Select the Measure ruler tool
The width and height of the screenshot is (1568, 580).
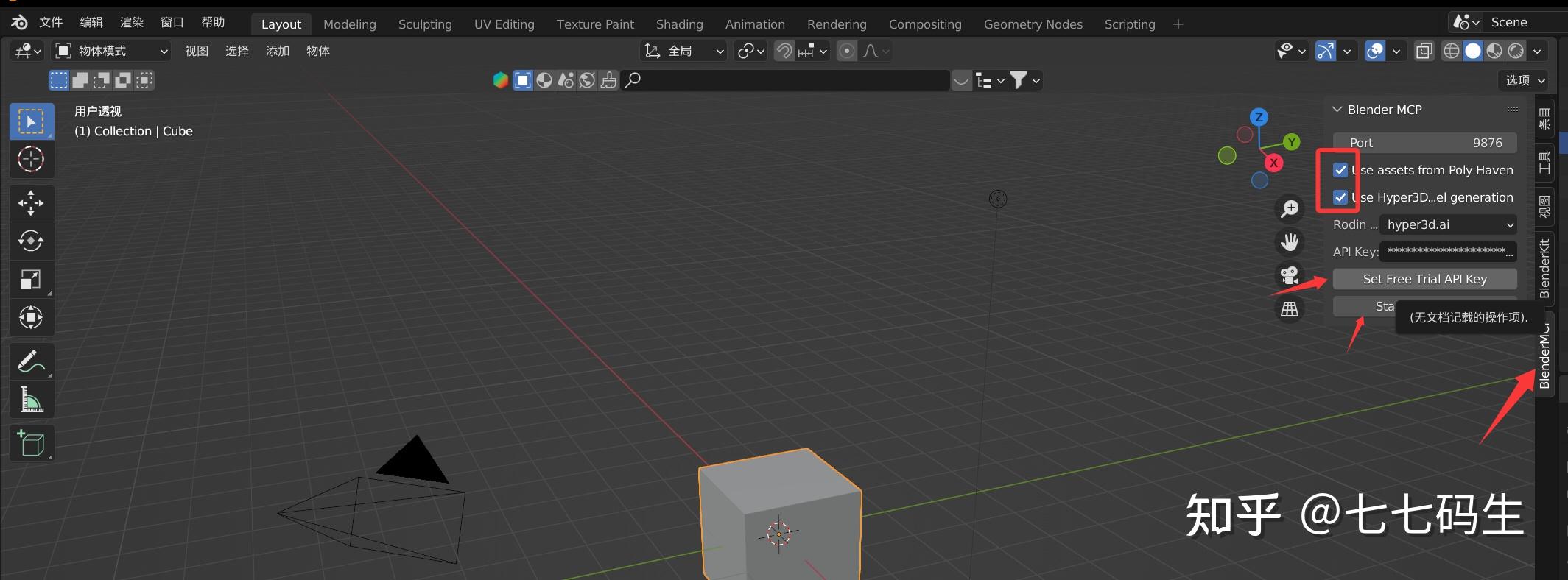(x=31, y=400)
